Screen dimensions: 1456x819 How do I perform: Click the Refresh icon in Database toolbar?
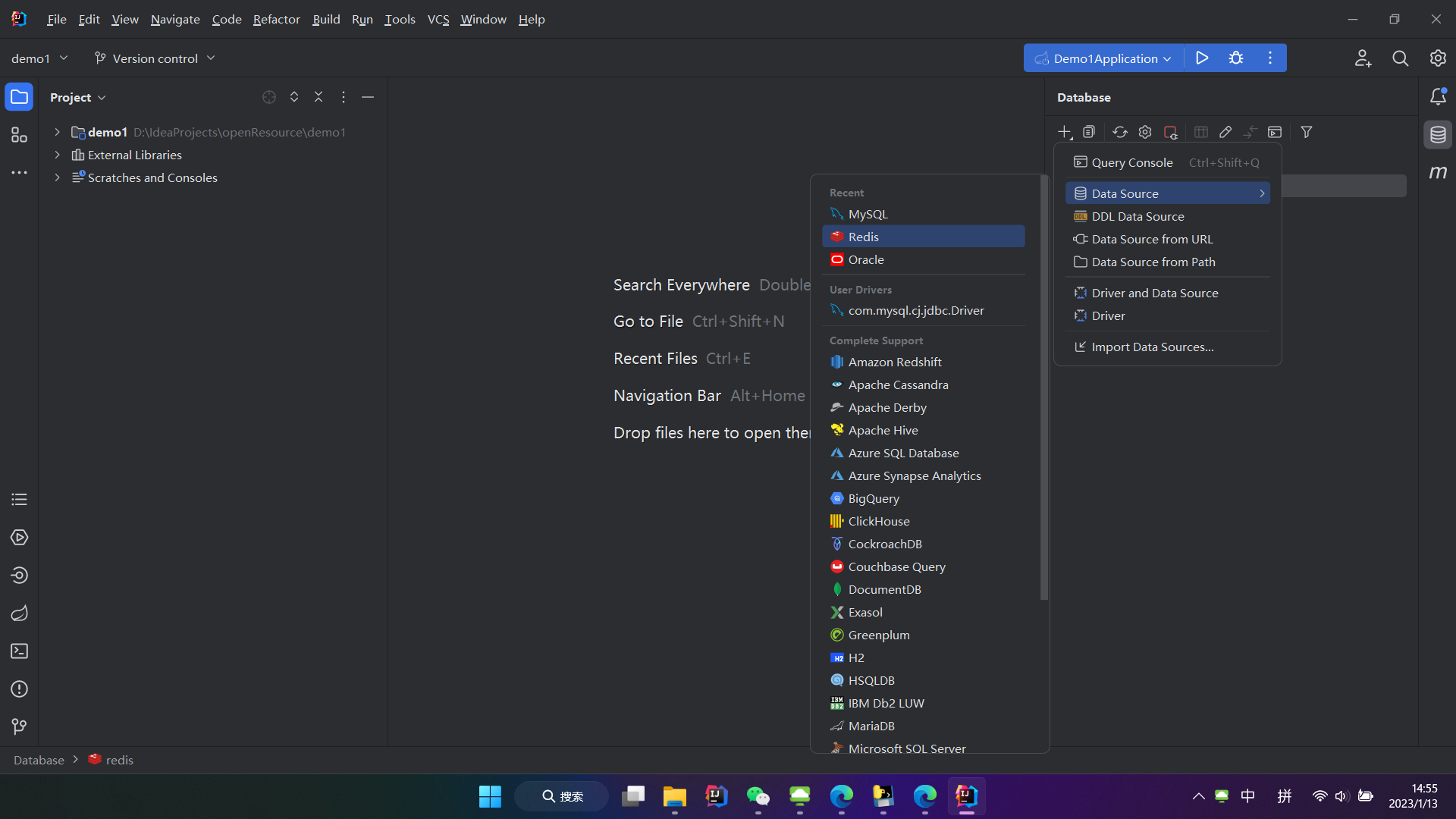click(x=1120, y=132)
